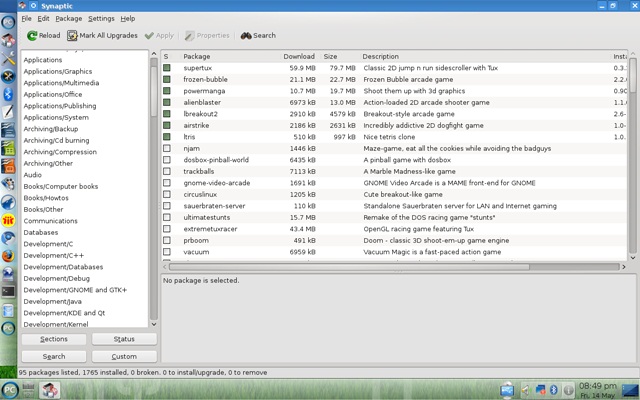Click the package list horizontal scrollbar thumb

349,267
